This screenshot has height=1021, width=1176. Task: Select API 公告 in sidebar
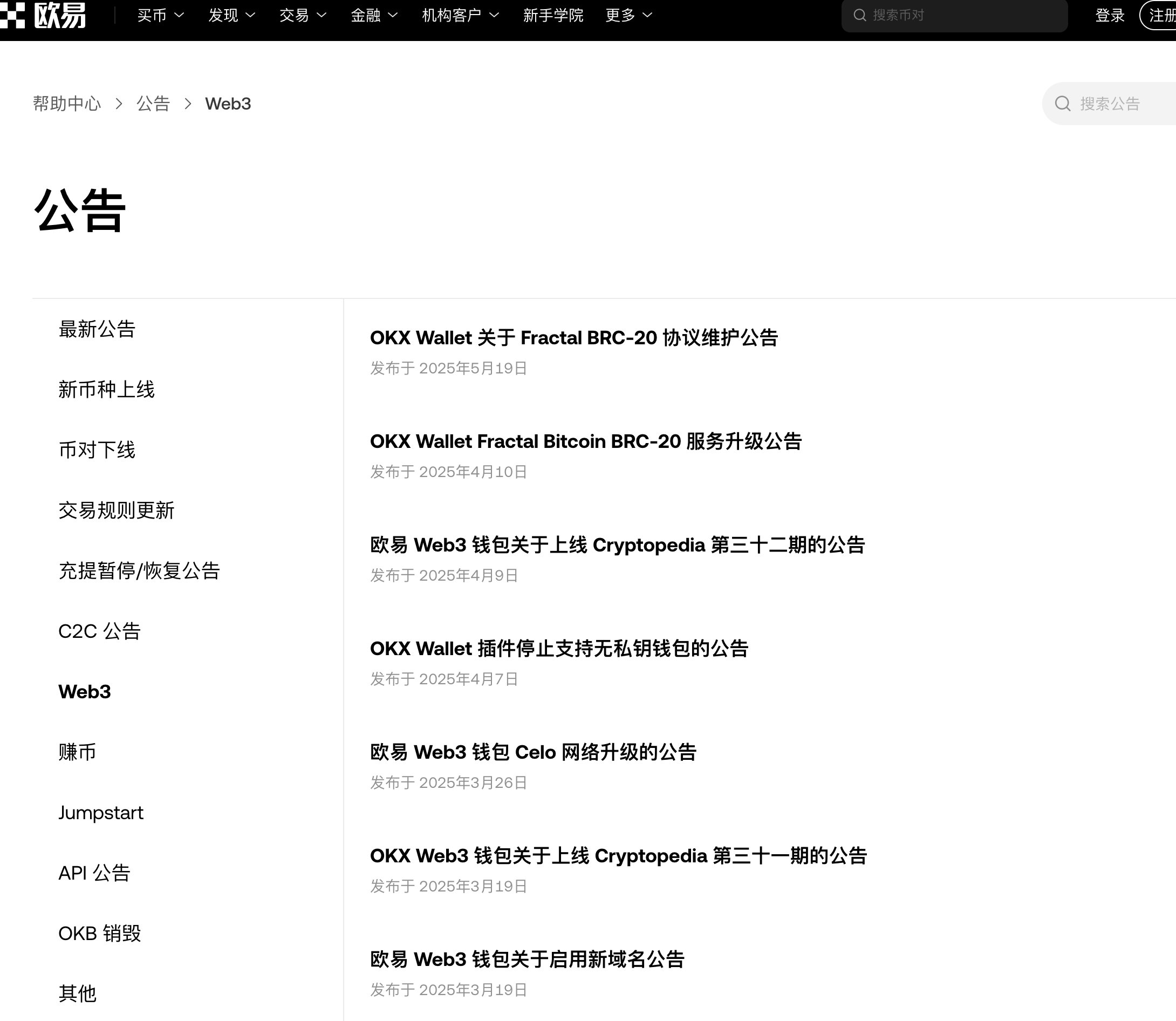point(94,873)
